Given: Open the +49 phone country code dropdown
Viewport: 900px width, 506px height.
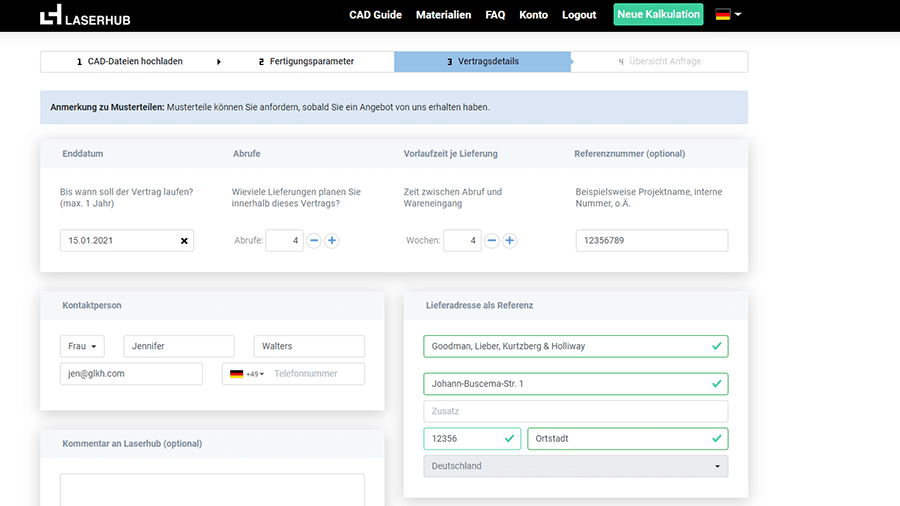Looking at the screenshot, I should 247,373.
